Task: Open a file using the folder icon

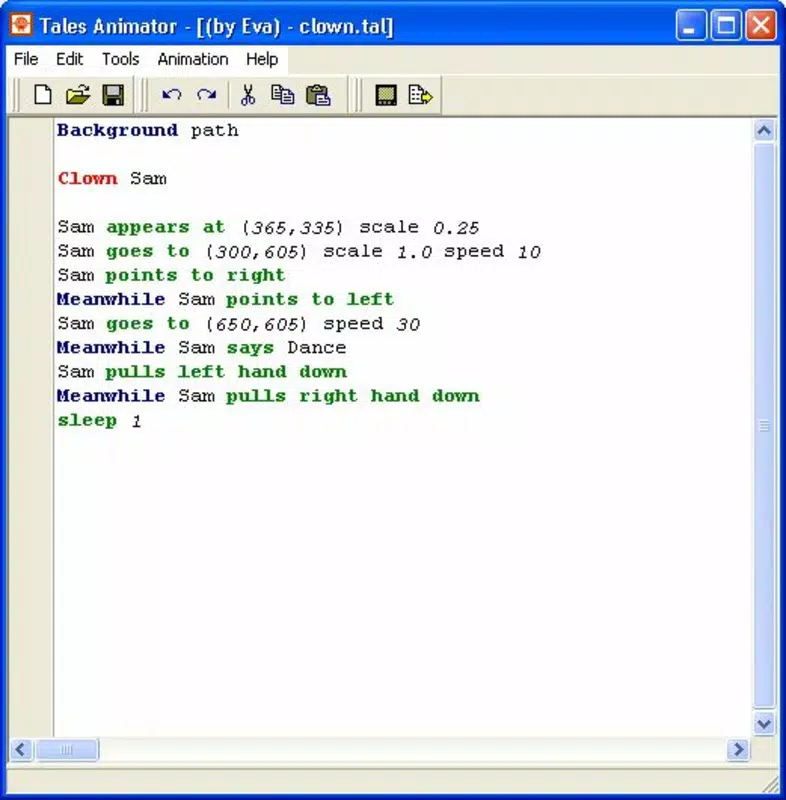Action: [78, 95]
